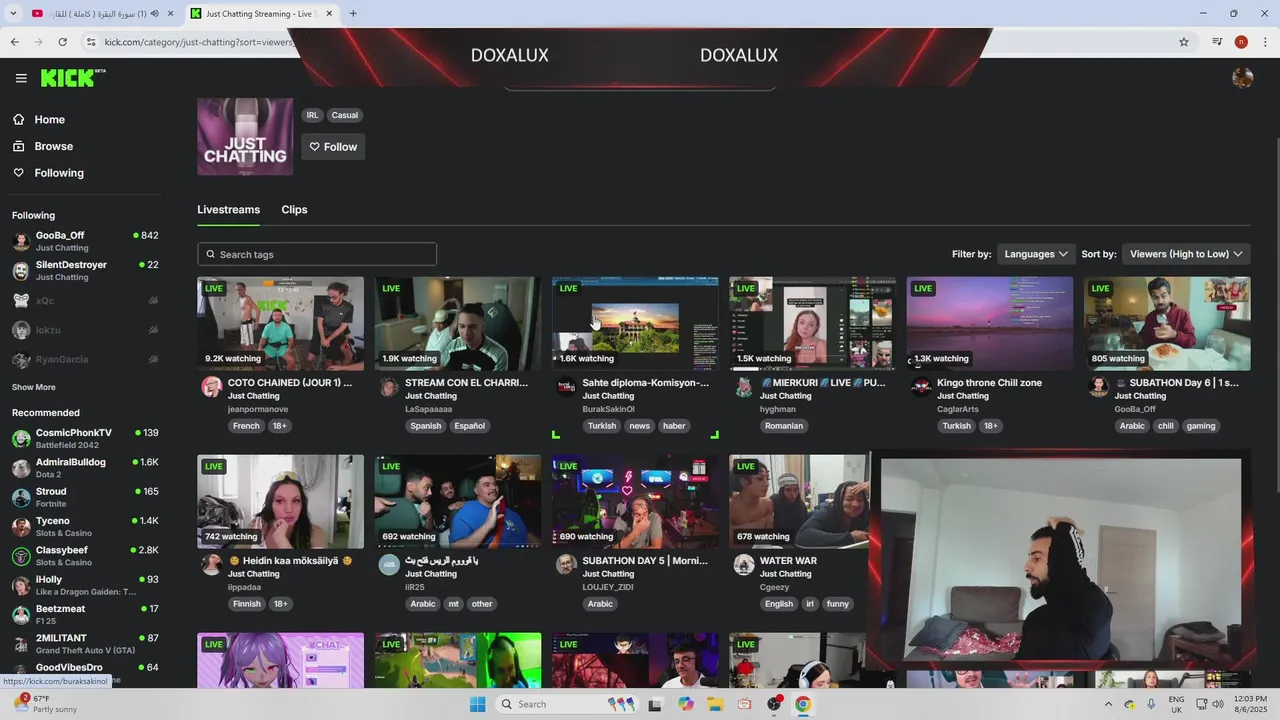Open jeanpormanove streamer avatar
This screenshot has height=720, width=1280.
211,388
